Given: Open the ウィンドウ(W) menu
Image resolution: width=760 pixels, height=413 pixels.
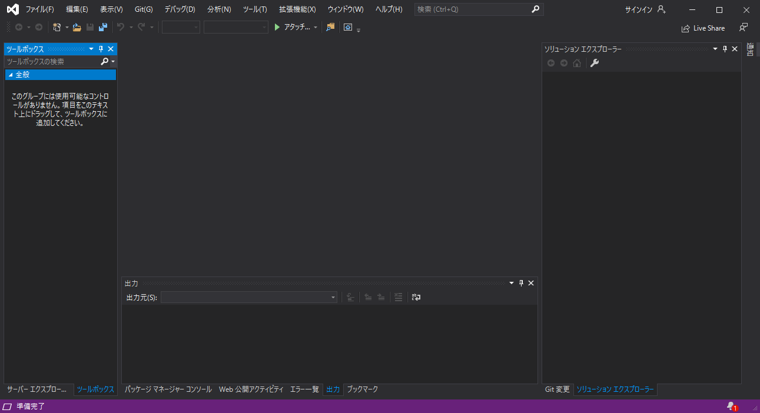Looking at the screenshot, I should [345, 9].
